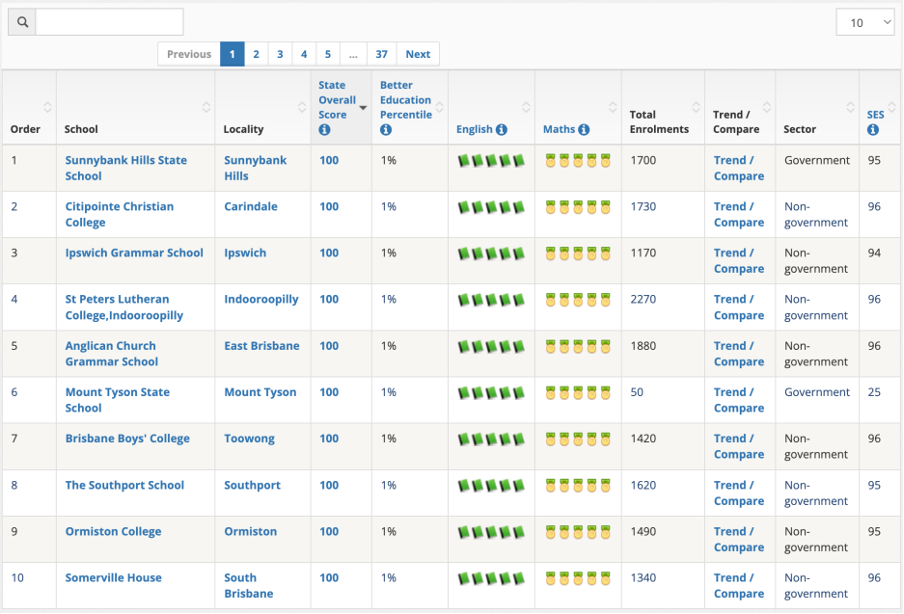The width and height of the screenshot is (904, 614).
Task: Sort the Sector column header
Action: coord(849,108)
